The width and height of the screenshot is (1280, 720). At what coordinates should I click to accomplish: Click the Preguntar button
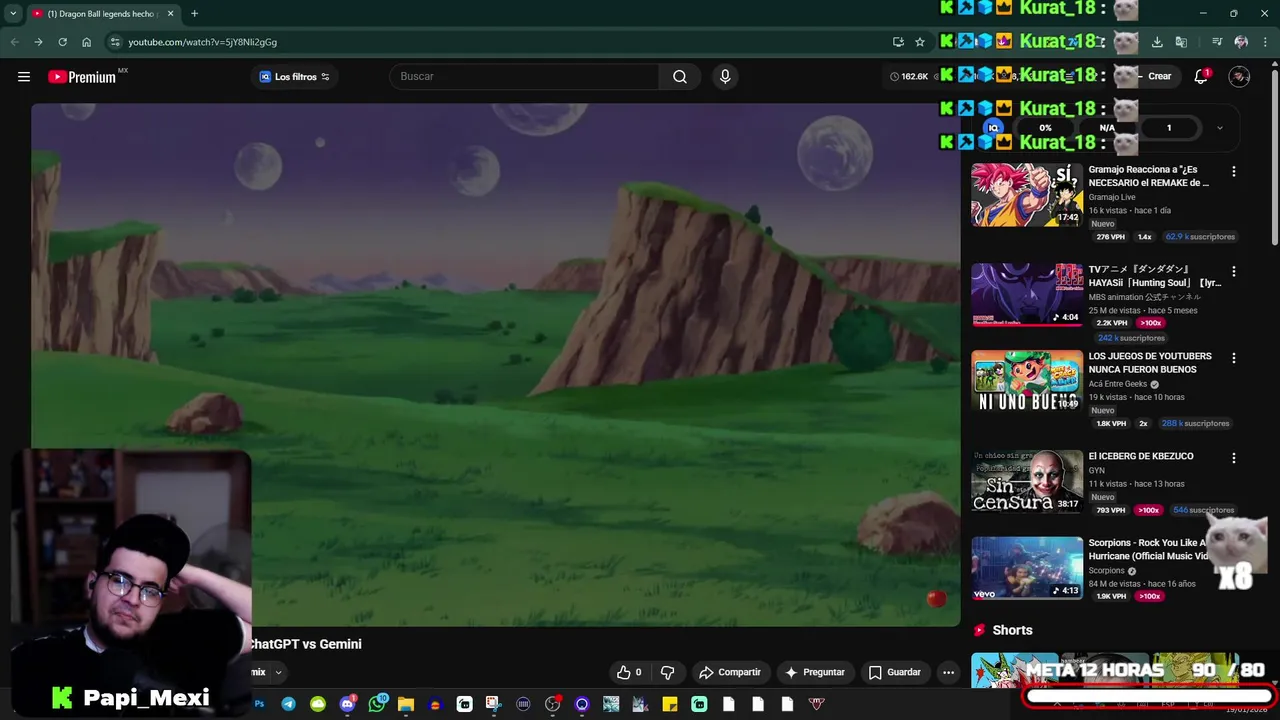[x=816, y=673]
